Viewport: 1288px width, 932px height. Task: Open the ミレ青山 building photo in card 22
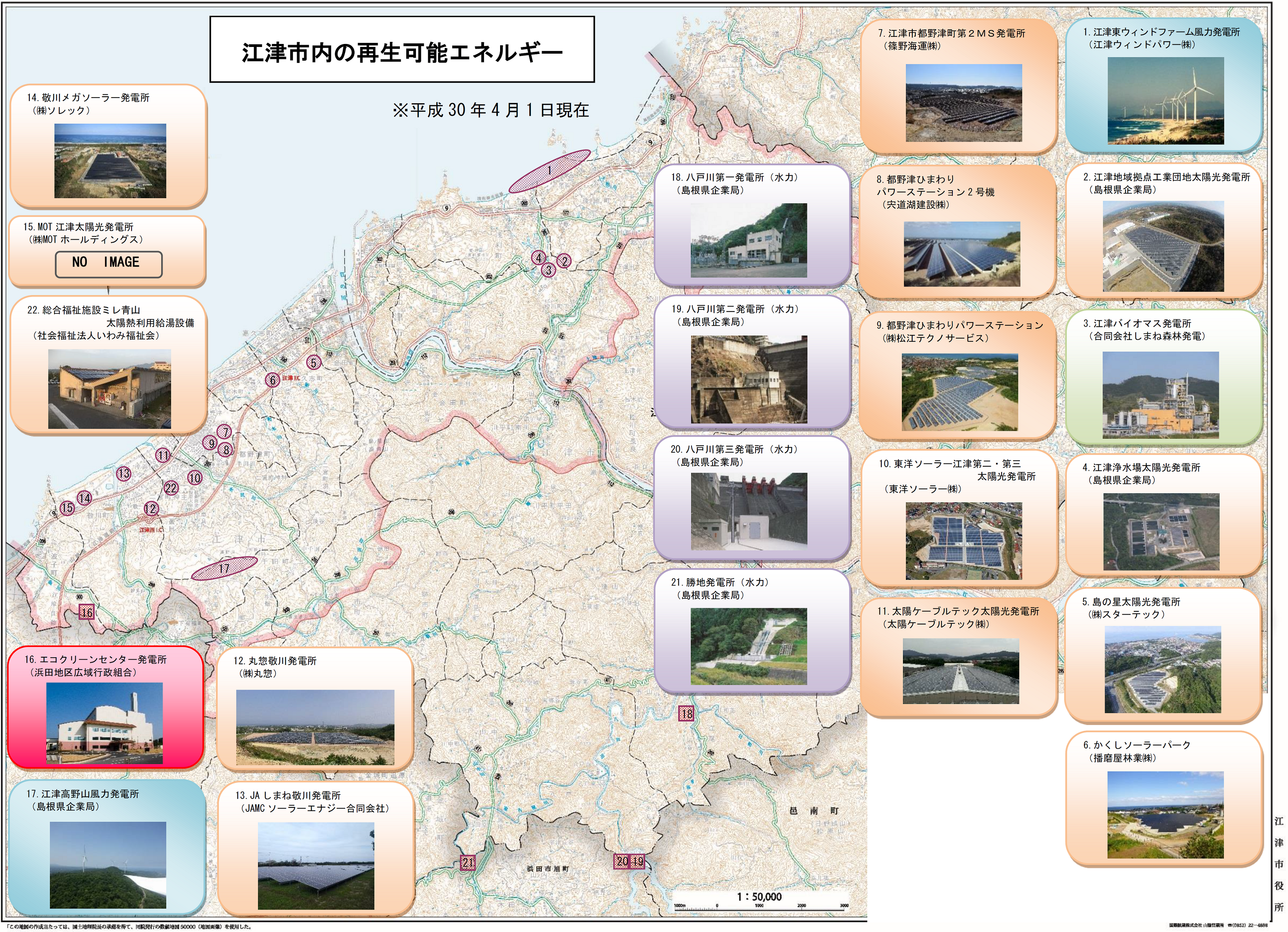tap(109, 389)
